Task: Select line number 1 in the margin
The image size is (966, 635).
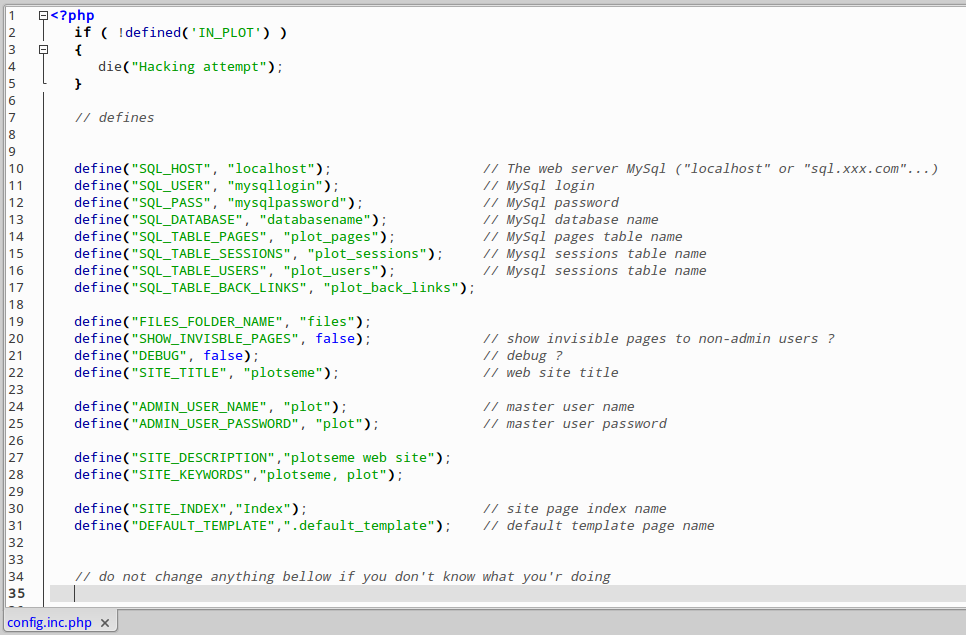Action: pyautogui.click(x=11, y=15)
